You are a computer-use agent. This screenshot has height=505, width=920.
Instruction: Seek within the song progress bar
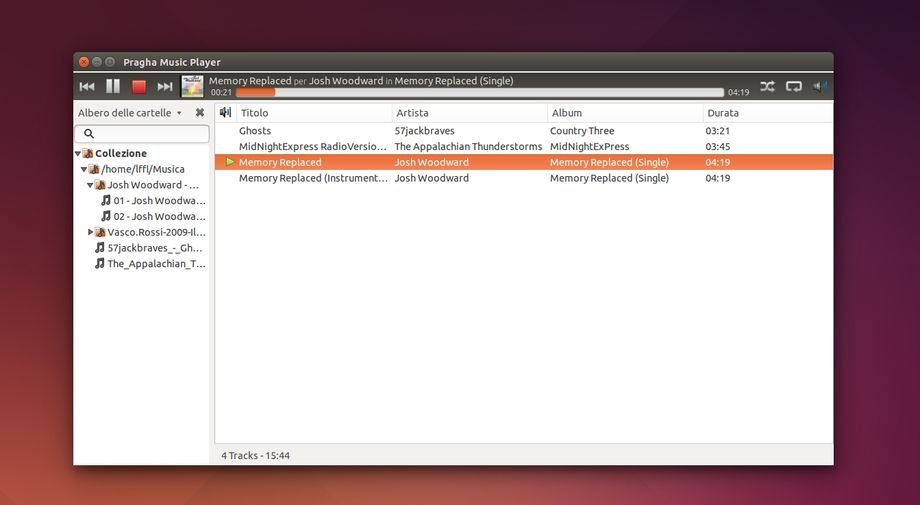point(480,92)
